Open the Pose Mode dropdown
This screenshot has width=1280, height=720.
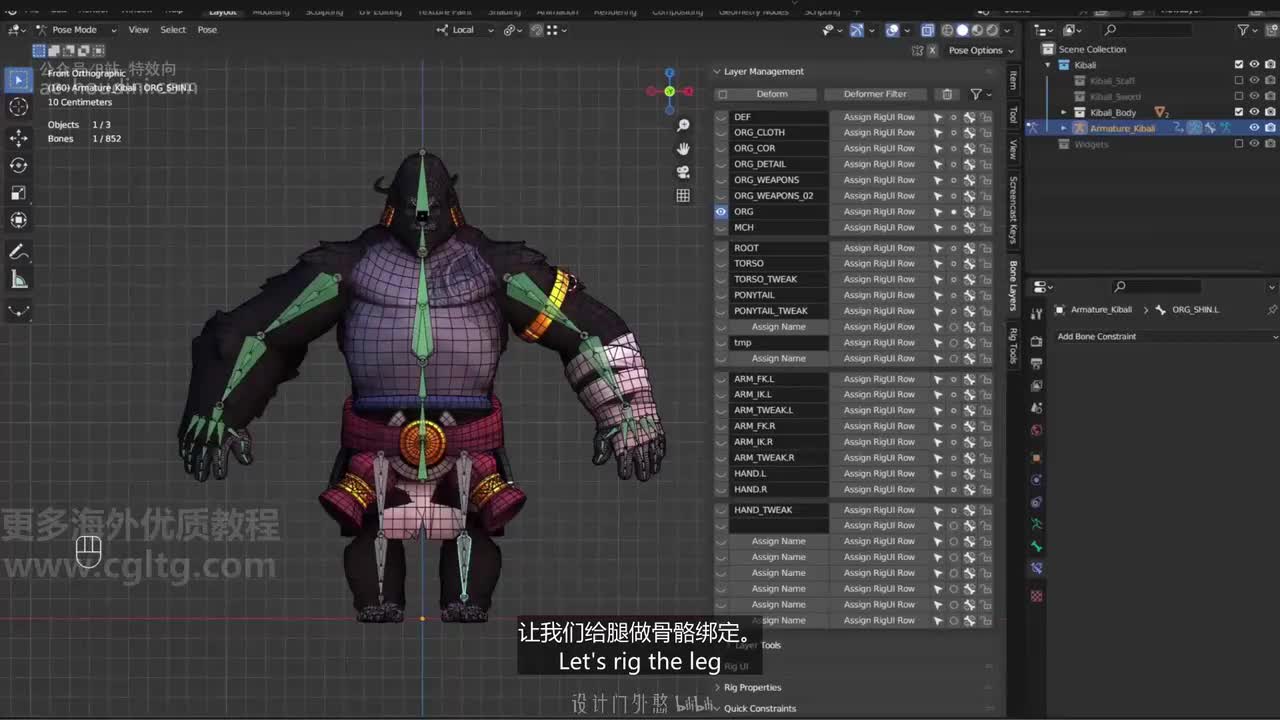click(76, 30)
